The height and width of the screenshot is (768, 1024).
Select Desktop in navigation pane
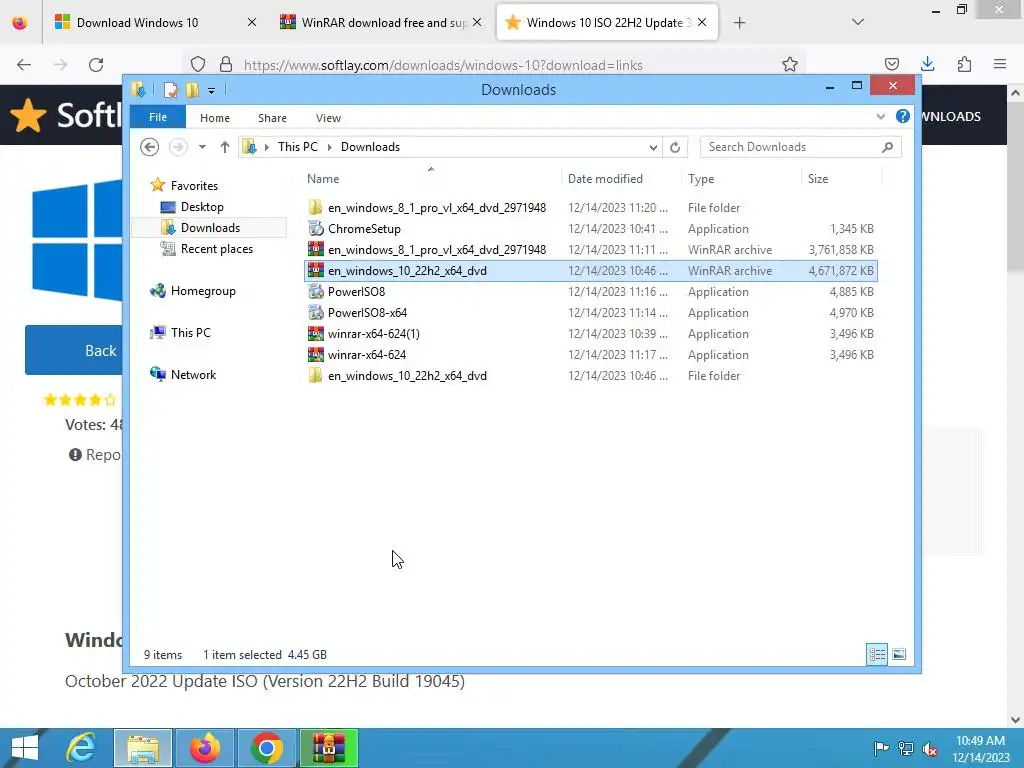point(202,207)
